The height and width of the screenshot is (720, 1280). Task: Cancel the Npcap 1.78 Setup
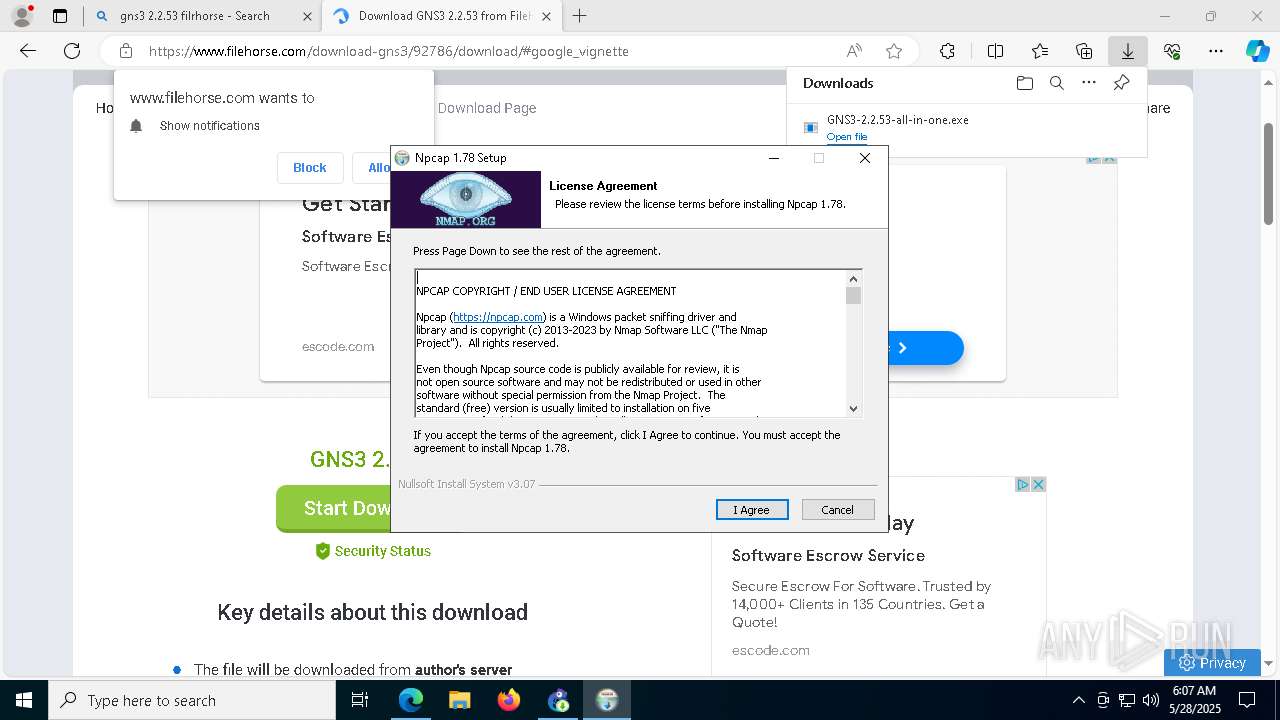pyautogui.click(x=838, y=510)
